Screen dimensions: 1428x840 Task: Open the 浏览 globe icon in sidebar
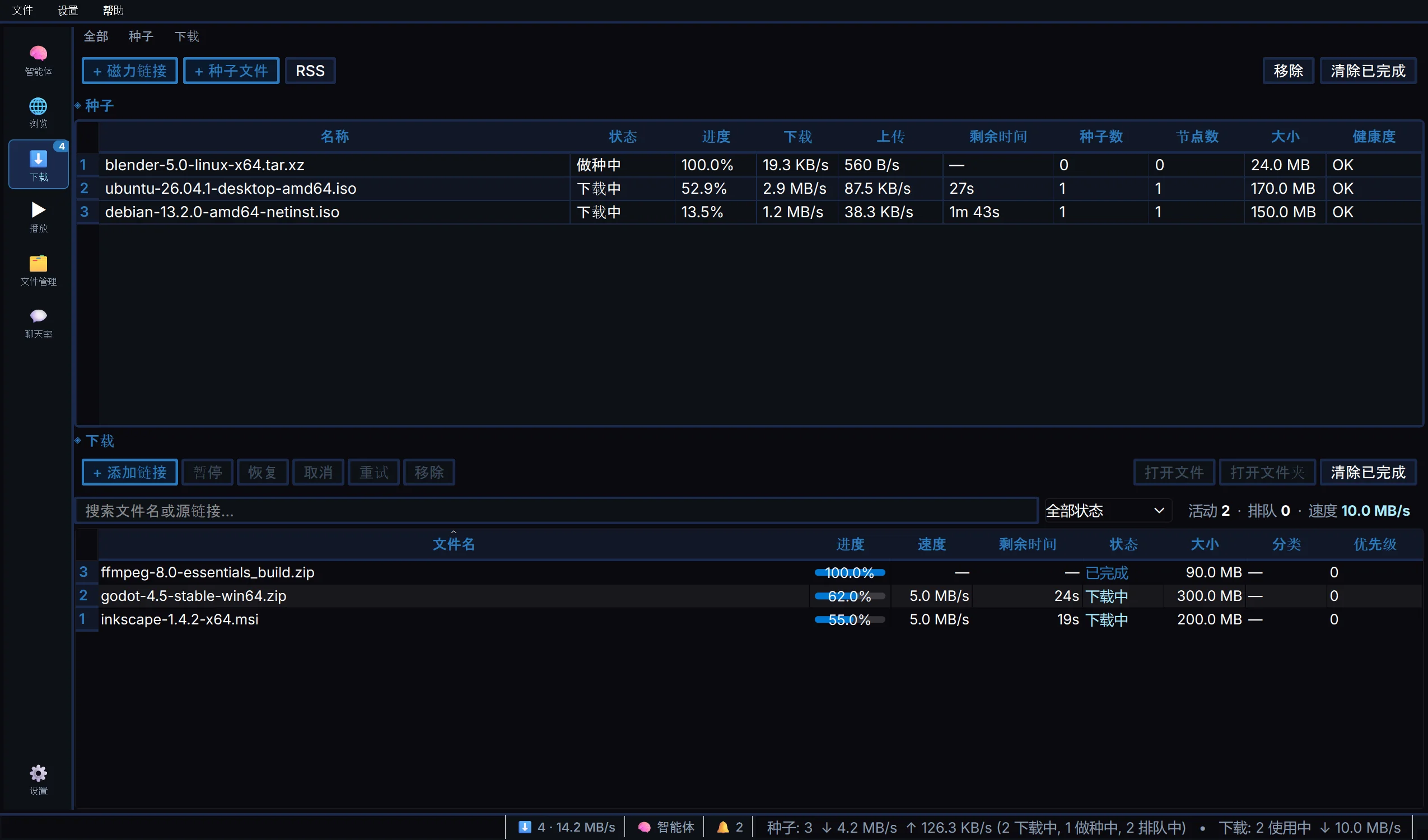38,113
